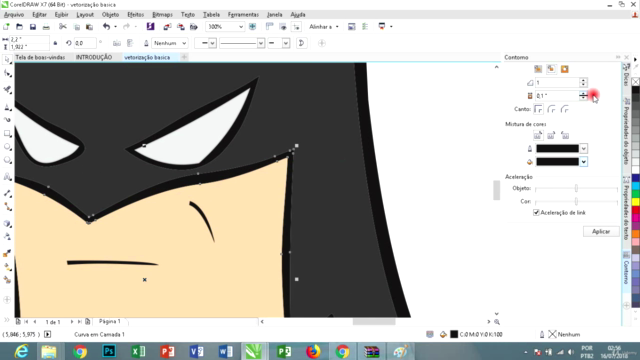Select bevel corner option

[x=565, y=109]
